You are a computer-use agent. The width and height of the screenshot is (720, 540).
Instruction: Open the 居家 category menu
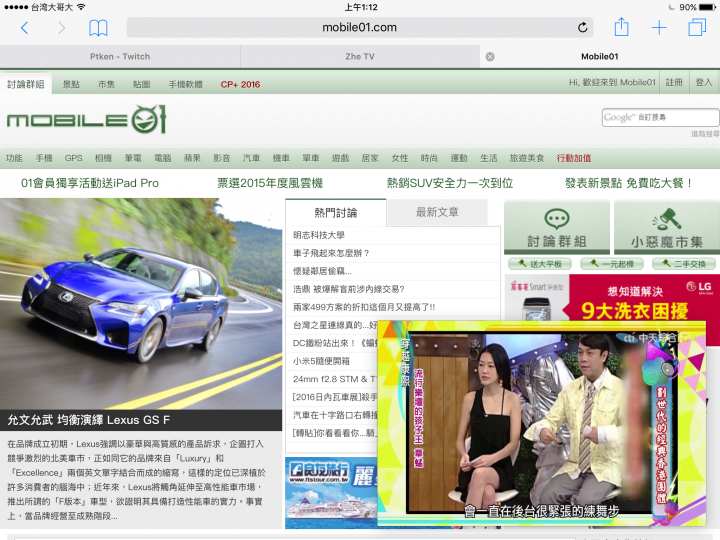click(x=370, y=158)
